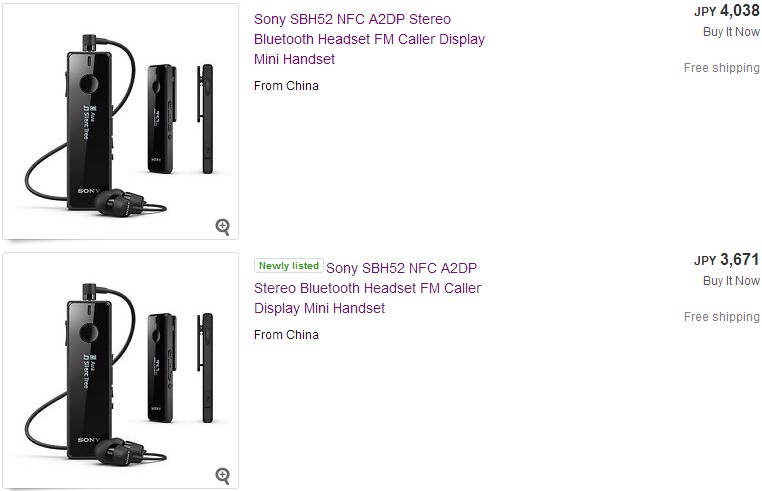The width and height of the screenshot is (762, 491).
Task: Click the green Newly listed badge
Action: (289, 266)
